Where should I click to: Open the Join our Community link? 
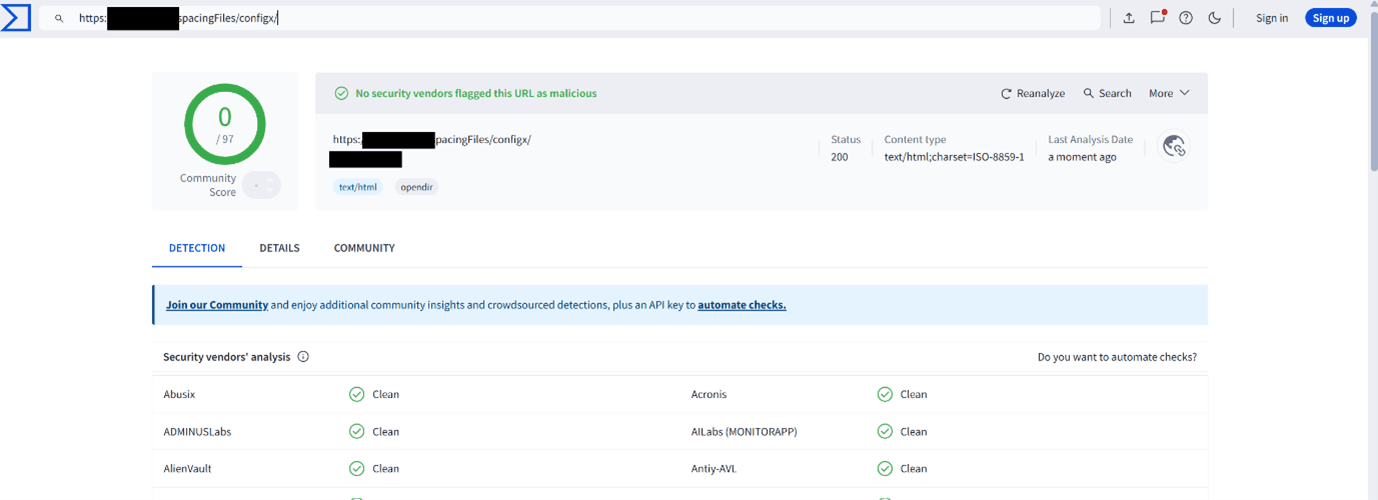pos(217,305)
